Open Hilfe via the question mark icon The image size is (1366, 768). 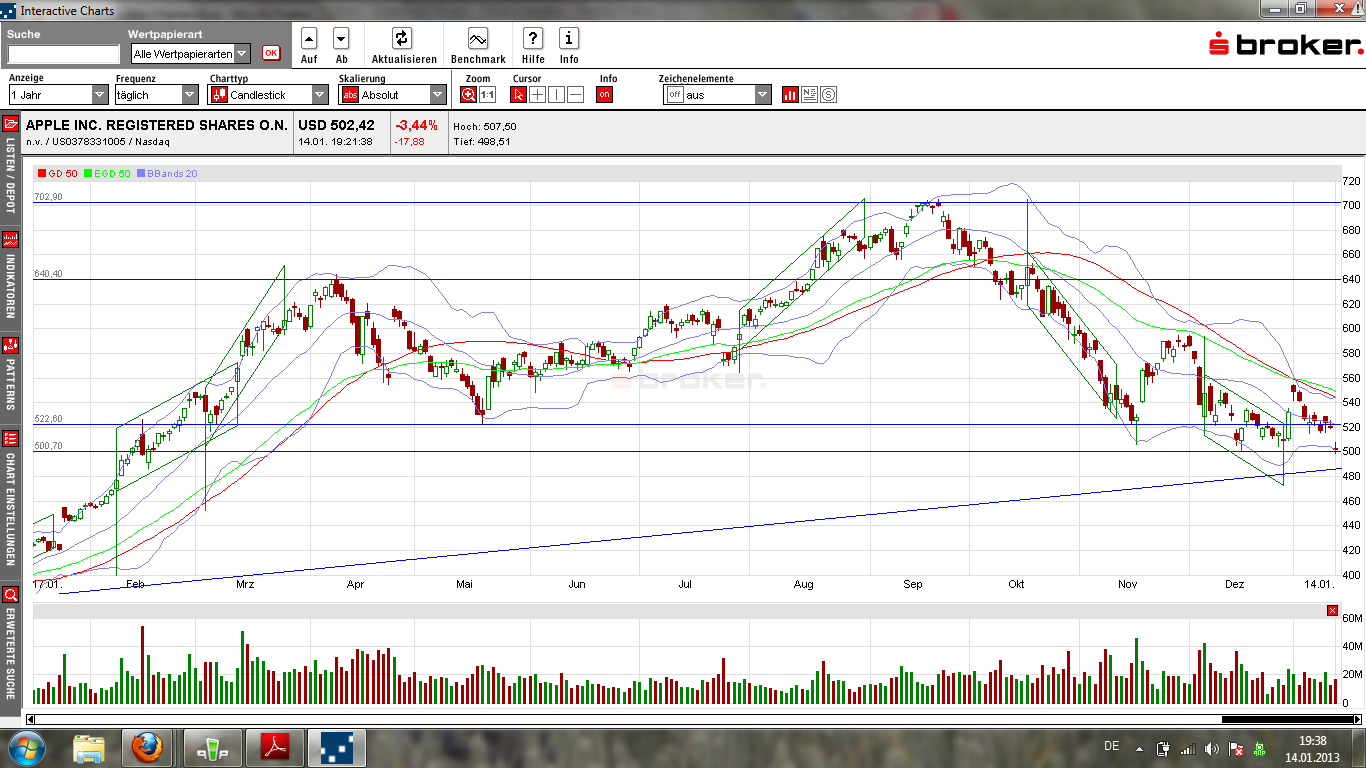(x=533, y=39)
